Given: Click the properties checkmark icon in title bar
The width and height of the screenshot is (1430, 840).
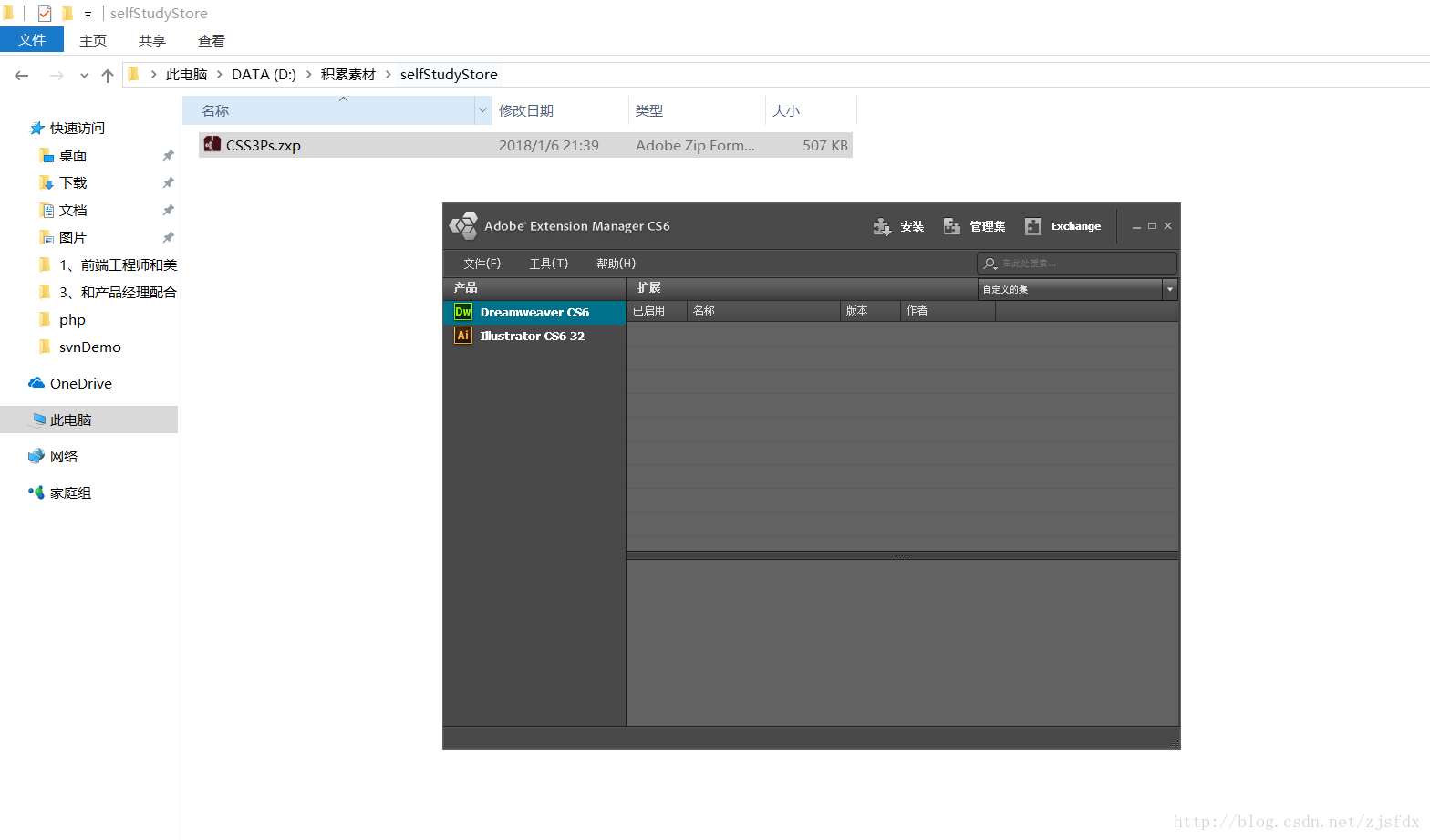Looking at the screenshot, I should (x=45, y=14).
